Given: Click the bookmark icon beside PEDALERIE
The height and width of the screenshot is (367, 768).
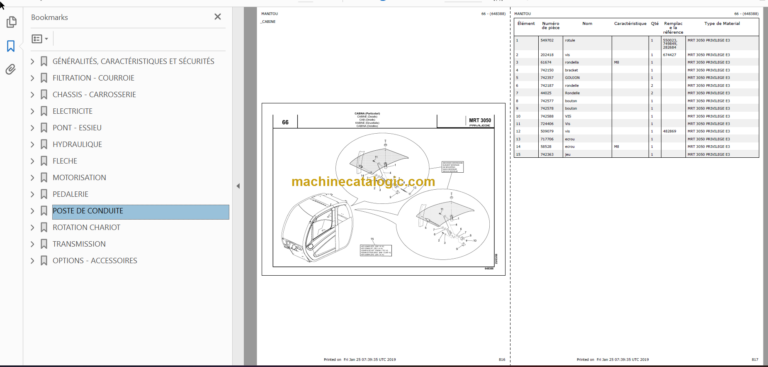Looking at the screenshot, I should point(44,194).
